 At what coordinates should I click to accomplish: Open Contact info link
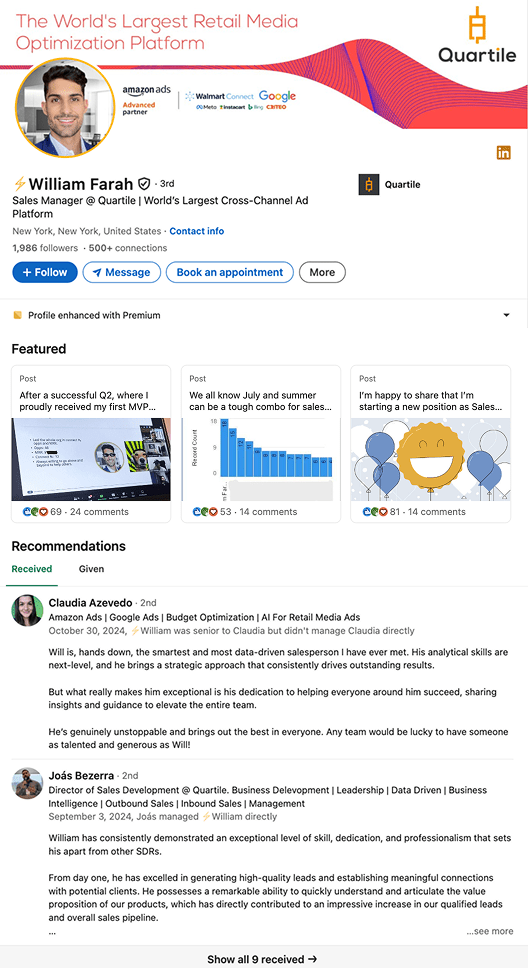[197, 231]
